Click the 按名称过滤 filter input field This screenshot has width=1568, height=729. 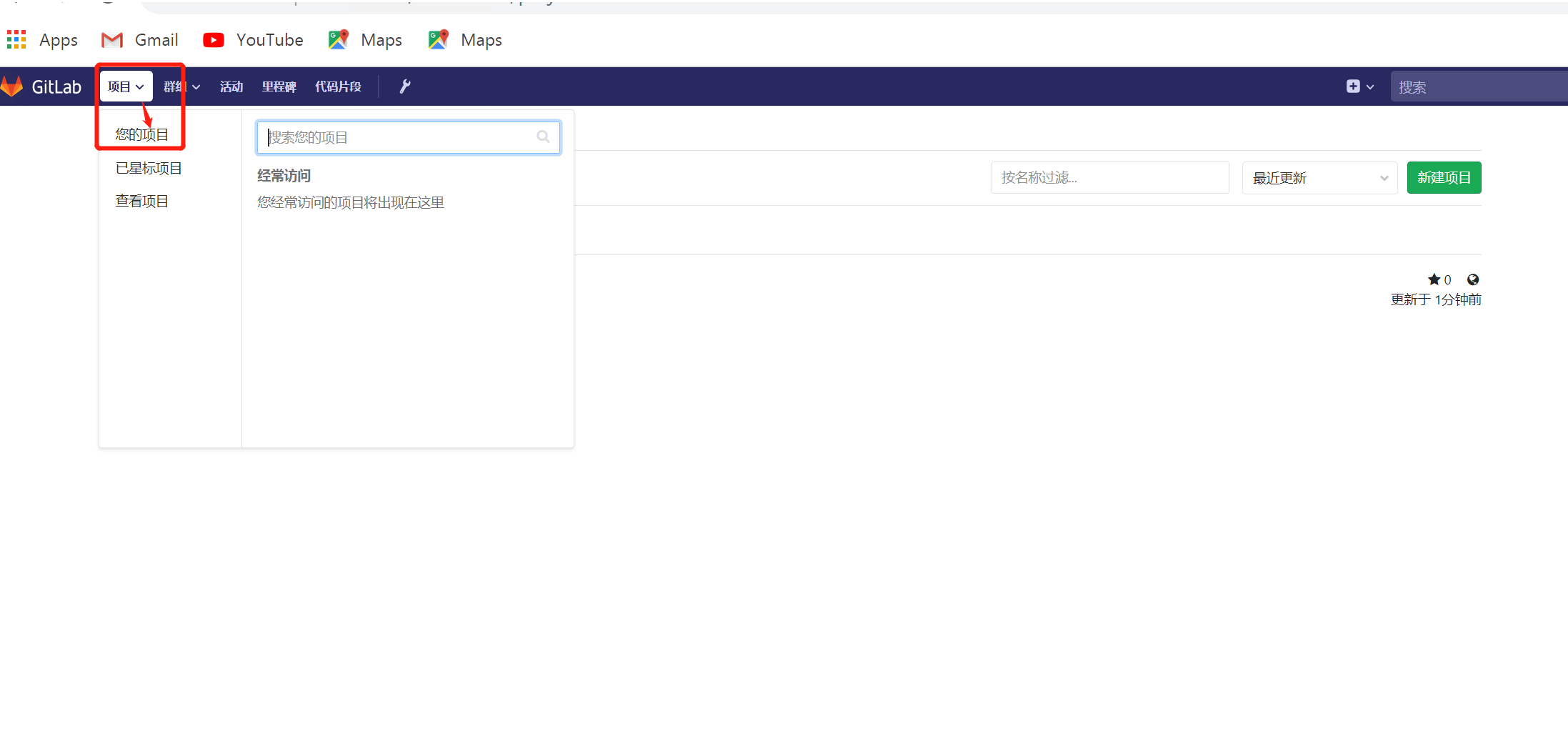click(x=1109, y=177)
